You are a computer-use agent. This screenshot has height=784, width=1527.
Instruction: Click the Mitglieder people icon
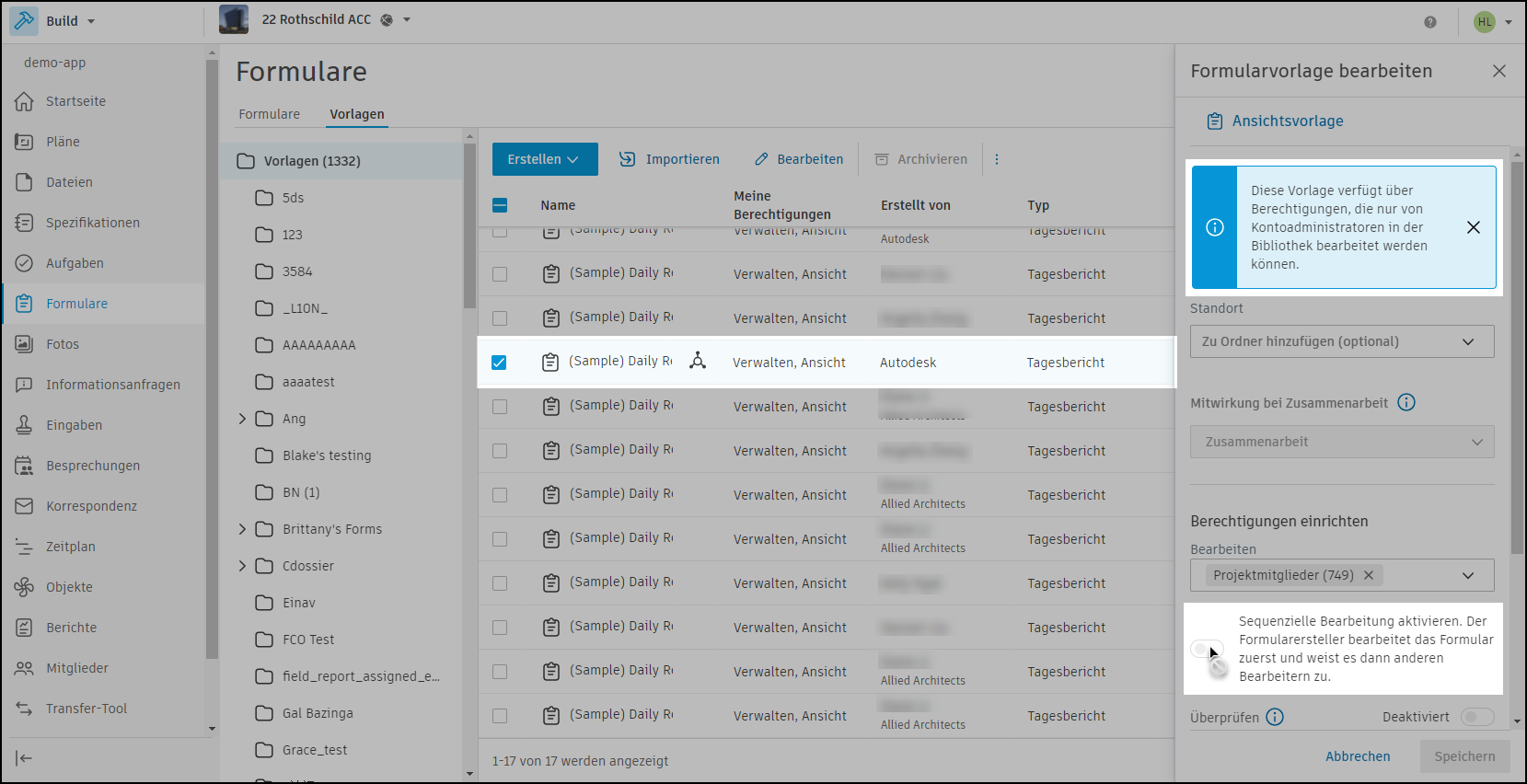pos(24,668)
